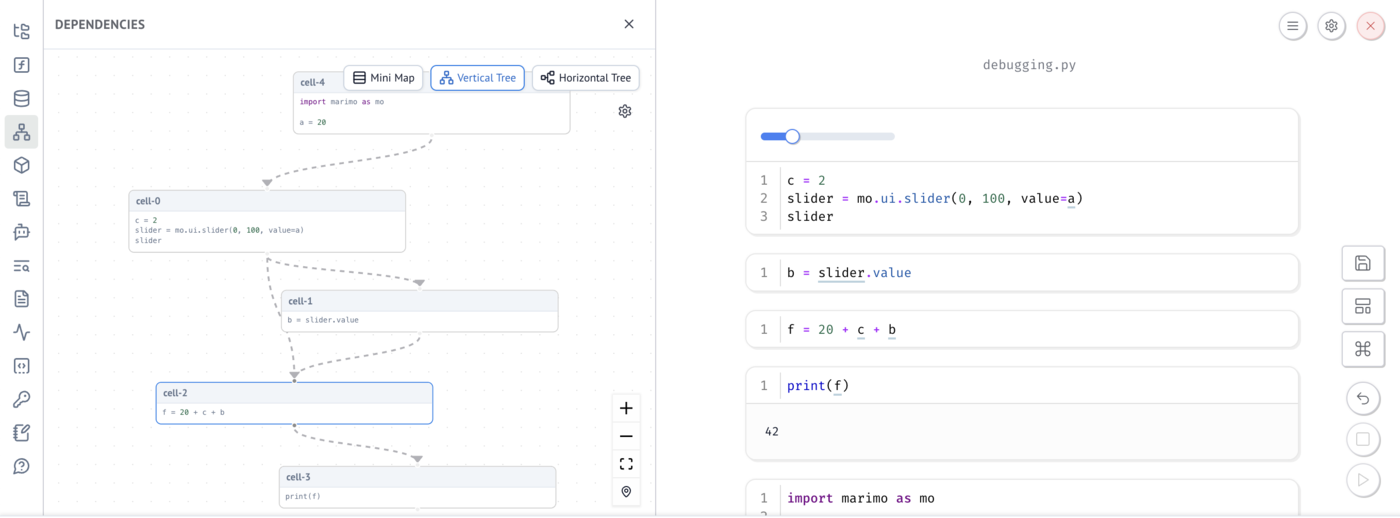Open the AI chat bot panel
Screen dimensions: 1400x518
[x=21, y=232]
